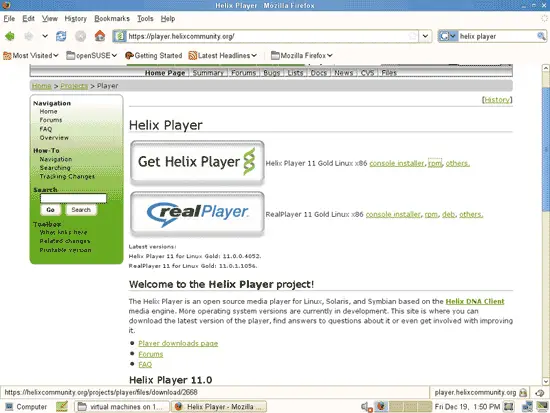Switch to the Bugs project tab
This screenshot has height=413, width=550.
(x=271, y=73)
